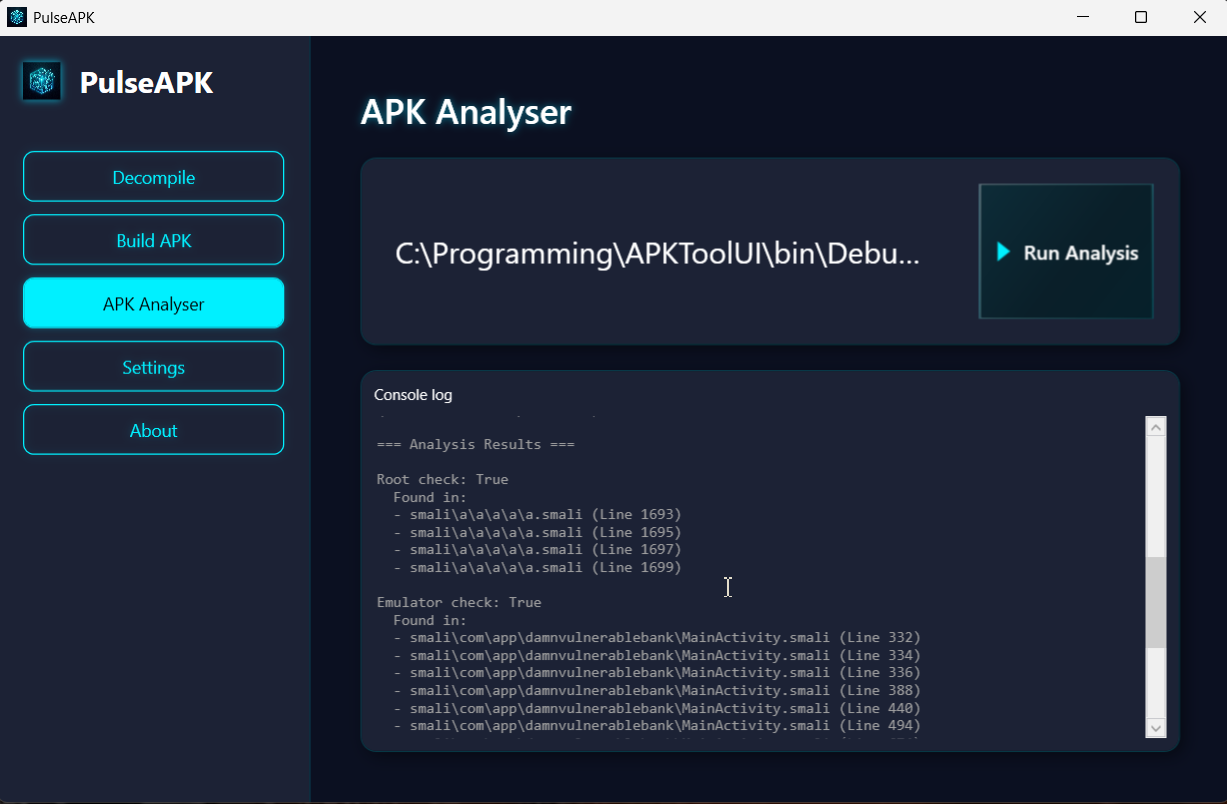
Task: Click the console log scrollbar thumb
Action: tap(1156, 602)
